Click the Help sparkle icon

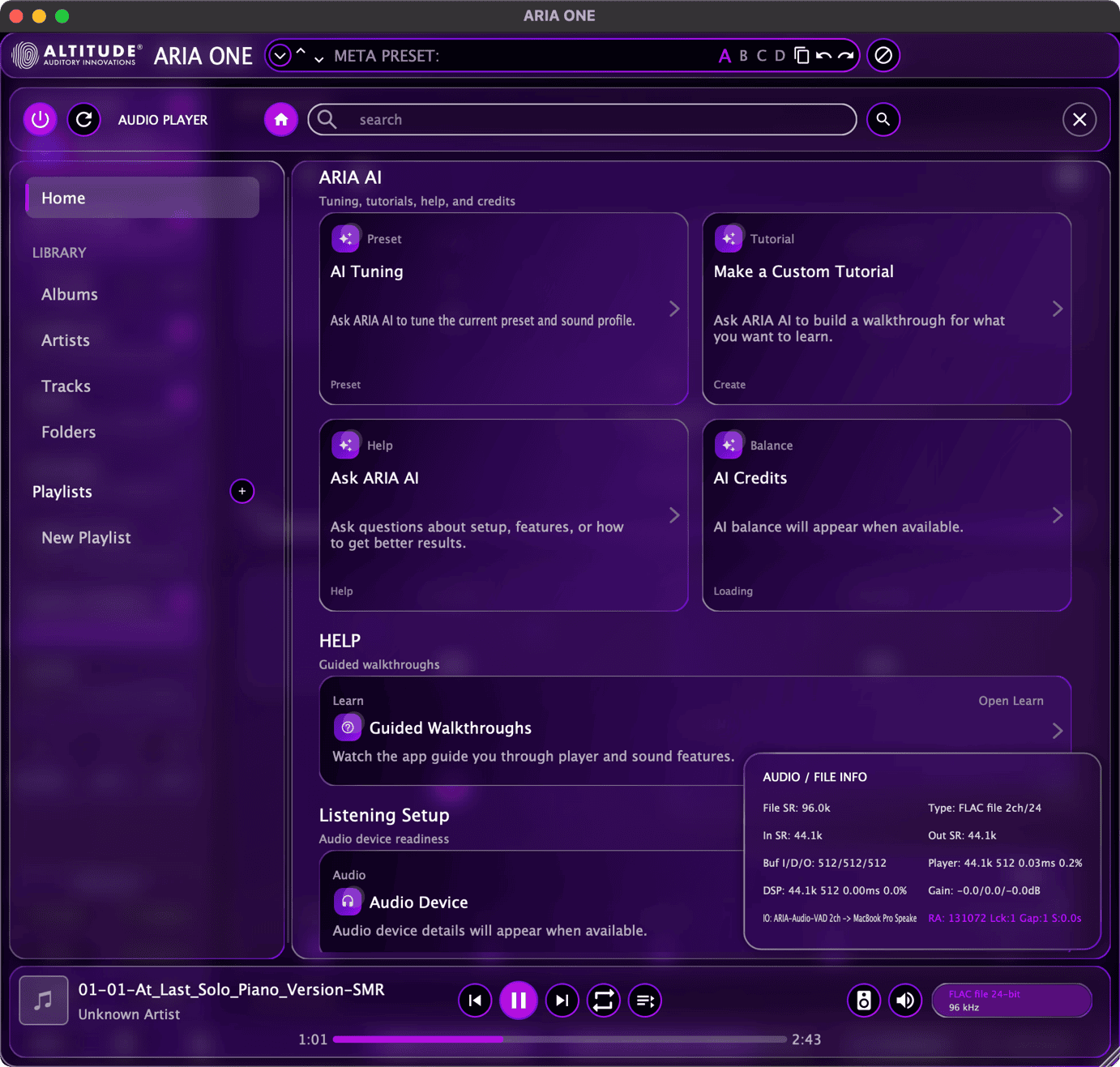[346, 445]
